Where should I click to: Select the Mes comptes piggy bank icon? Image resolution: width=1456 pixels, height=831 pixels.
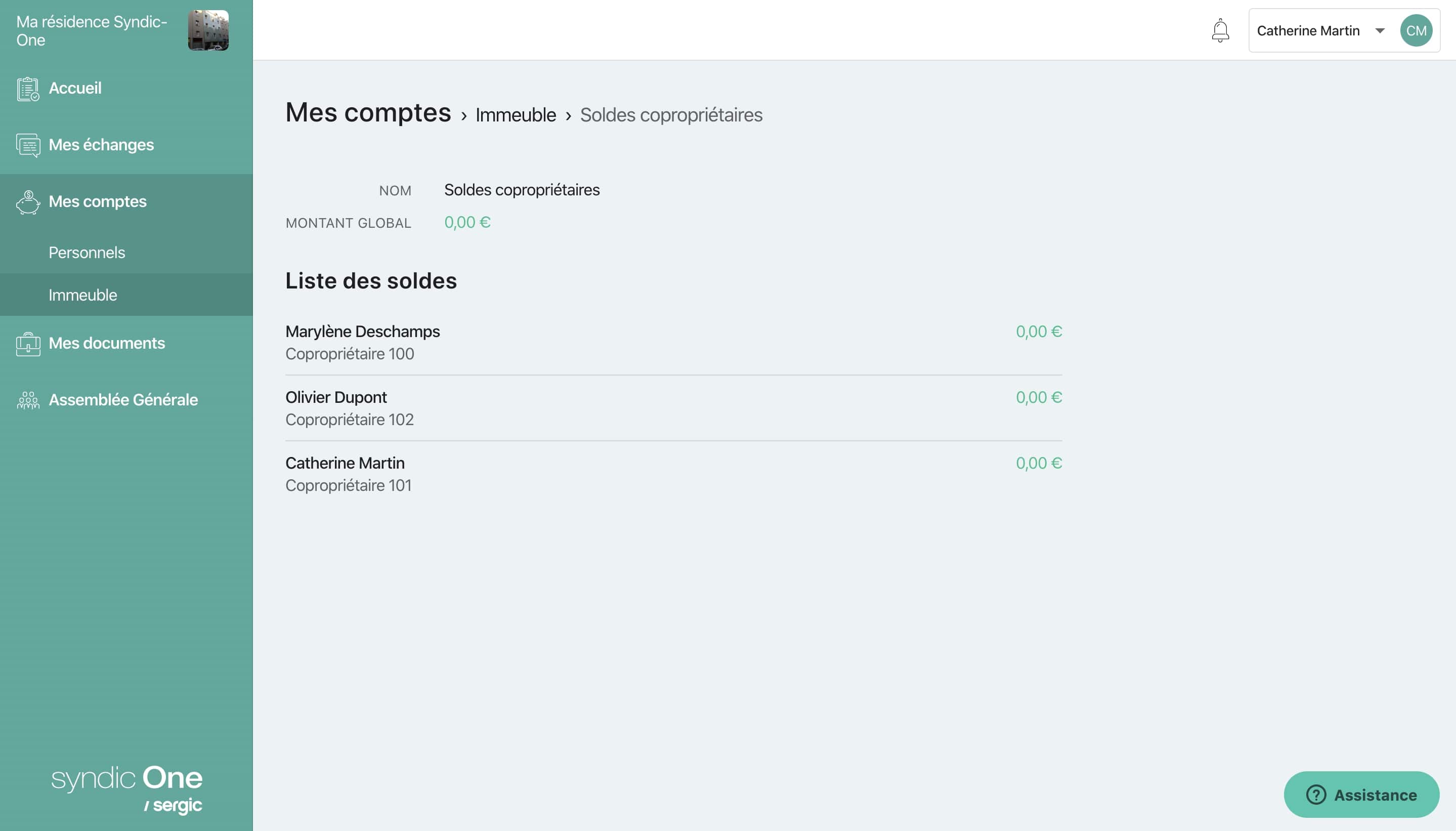click(x=28, y=202)
